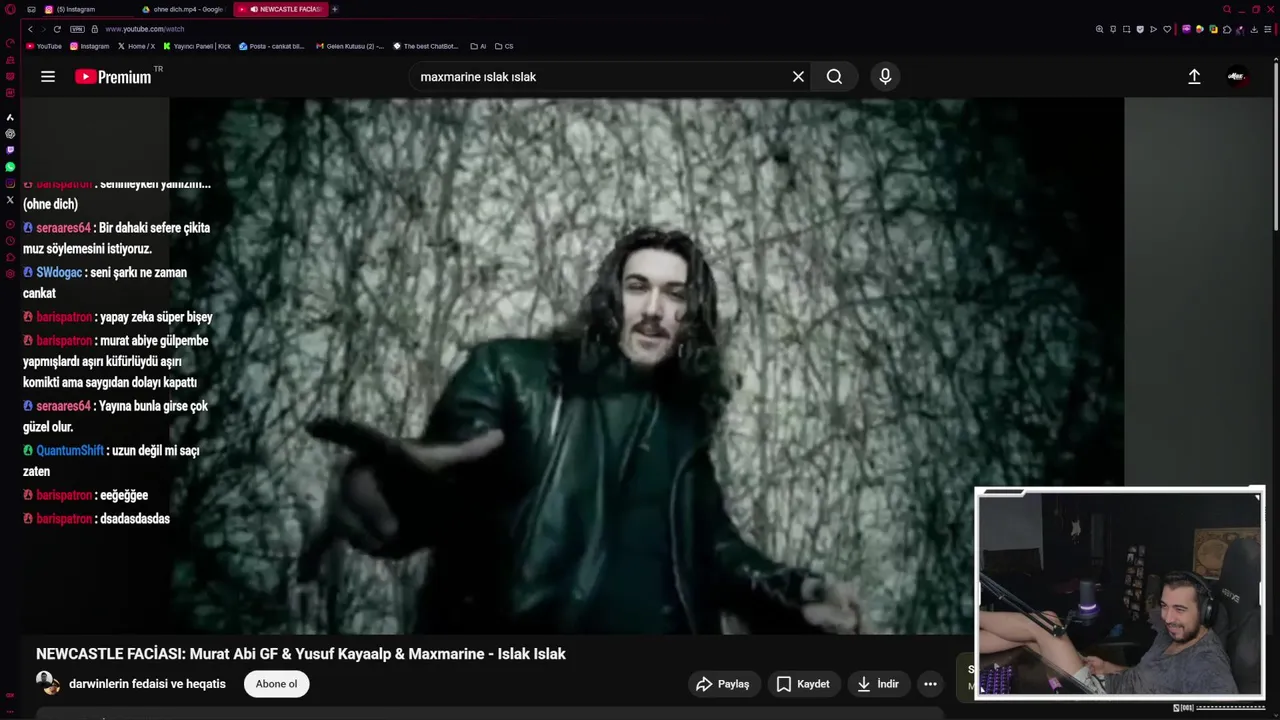Click chat message dsadasdasdas
1280x720 pixels.
pos(135,519)
